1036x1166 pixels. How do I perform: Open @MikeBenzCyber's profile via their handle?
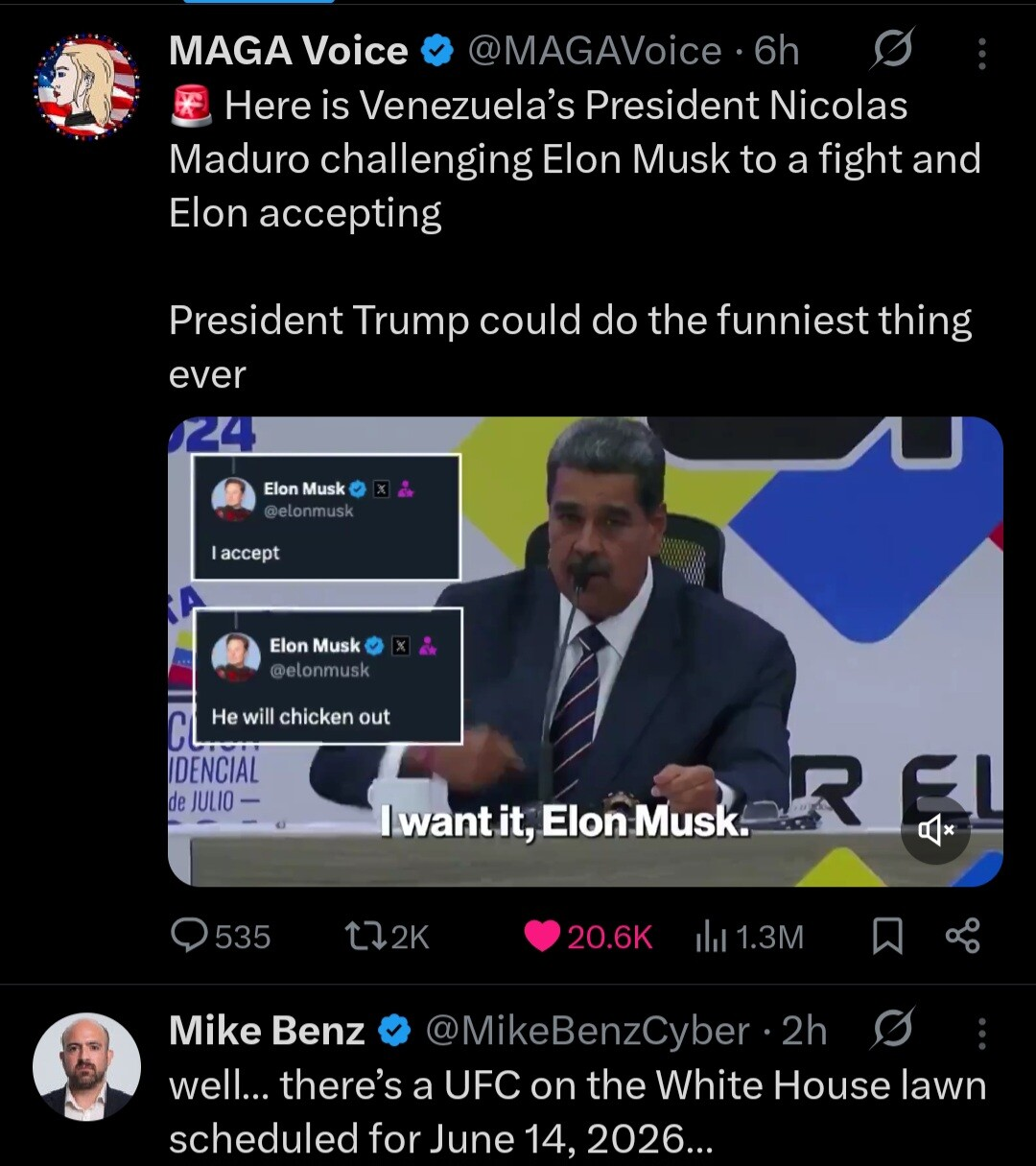pyautogui.click(x=588, y=1032)
